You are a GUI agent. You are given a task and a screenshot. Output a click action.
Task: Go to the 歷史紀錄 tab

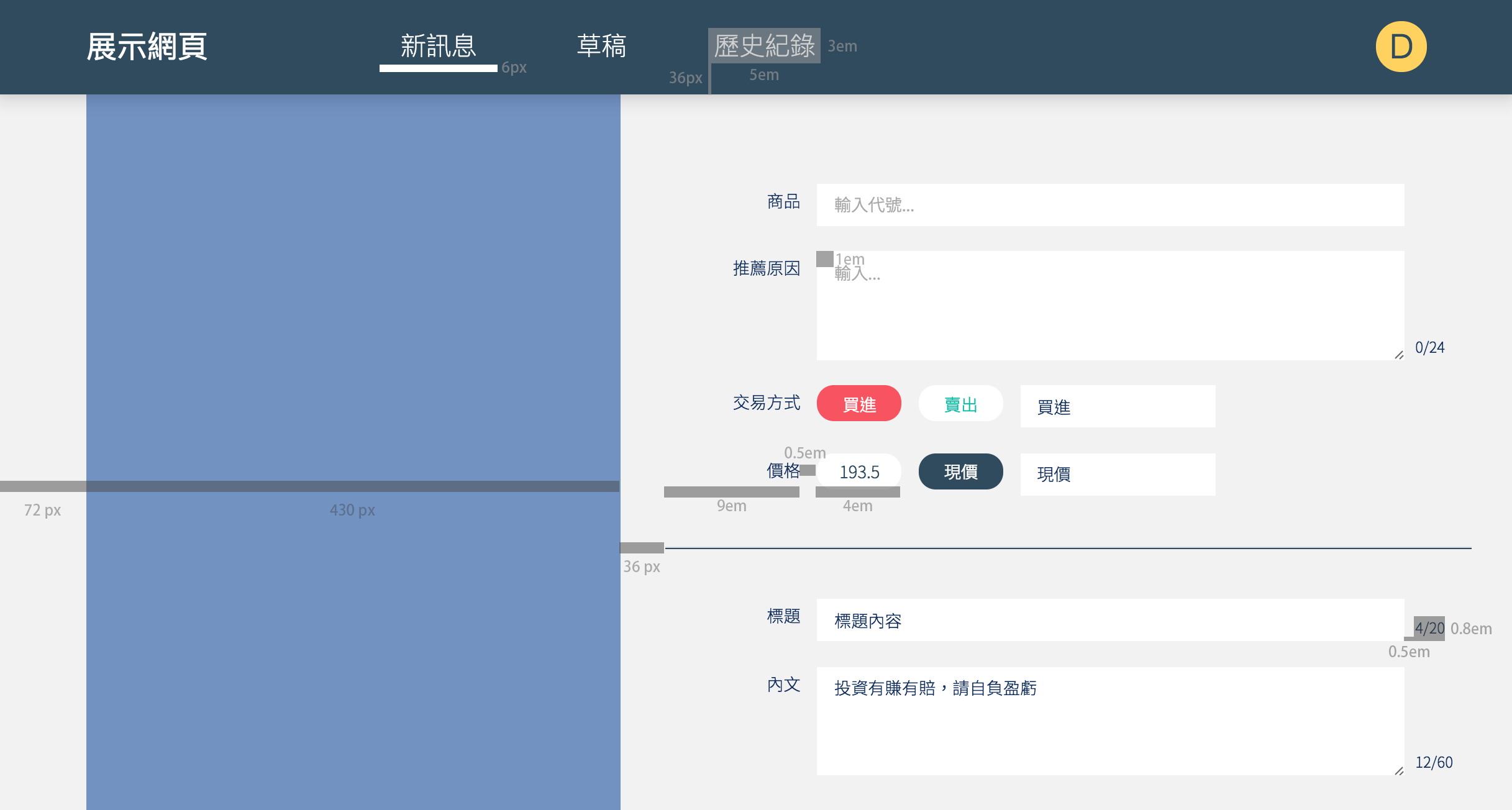point(764,46)
